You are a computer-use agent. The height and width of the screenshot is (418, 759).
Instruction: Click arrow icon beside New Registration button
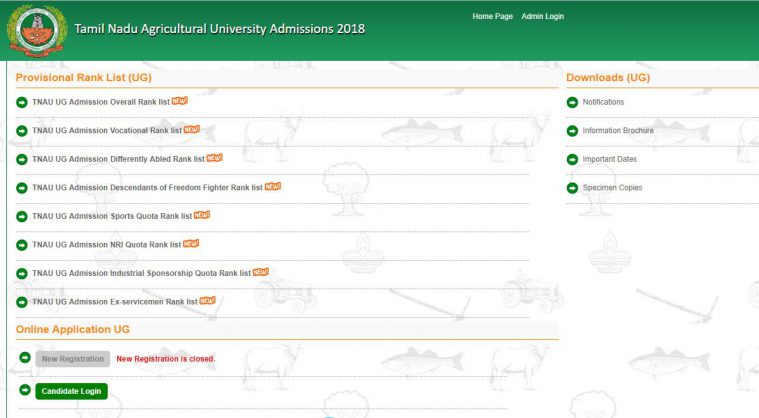click(25, 358)
